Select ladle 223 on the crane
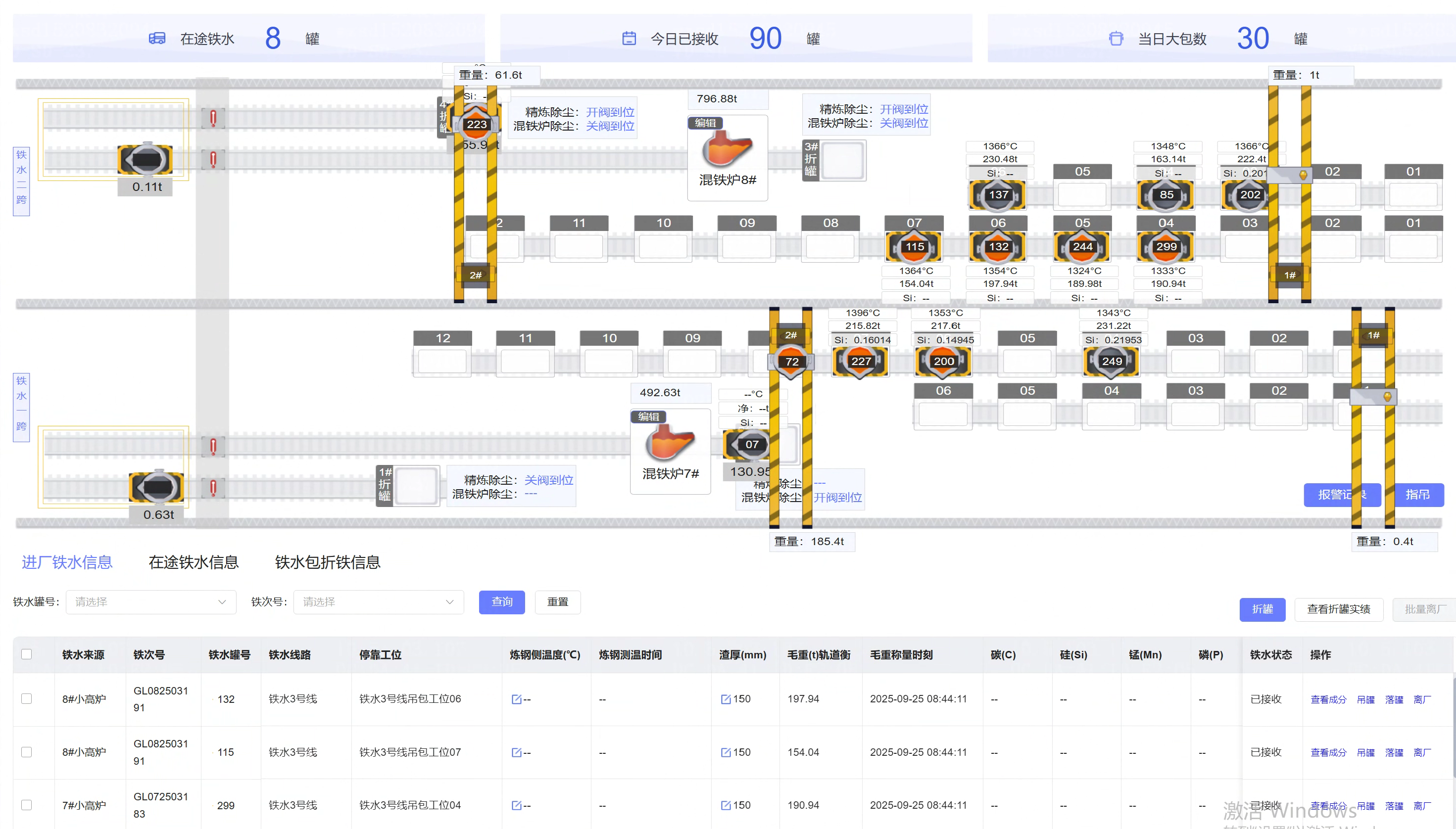The width and height of the screenshot is (1456, 829). 476,124
